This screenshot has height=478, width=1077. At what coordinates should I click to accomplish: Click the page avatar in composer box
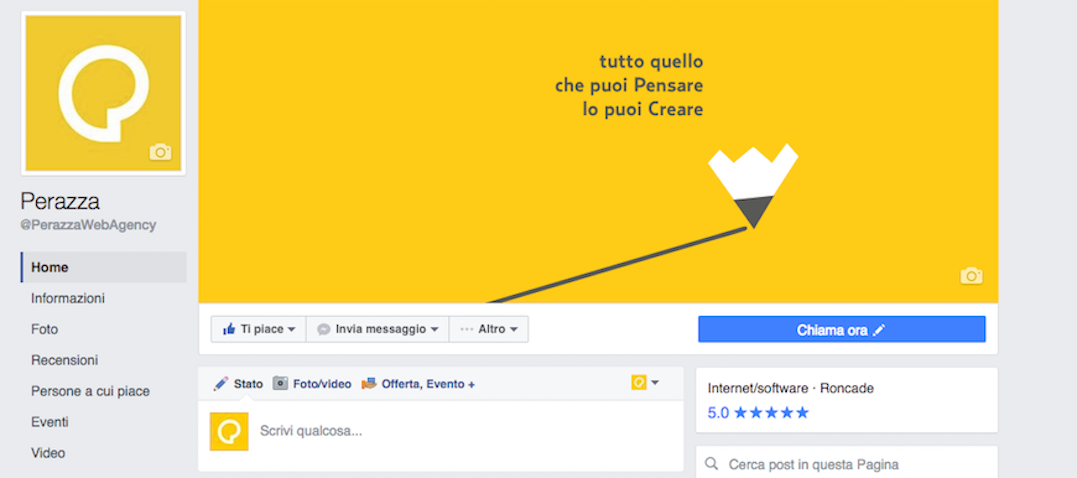coord(229,431)
